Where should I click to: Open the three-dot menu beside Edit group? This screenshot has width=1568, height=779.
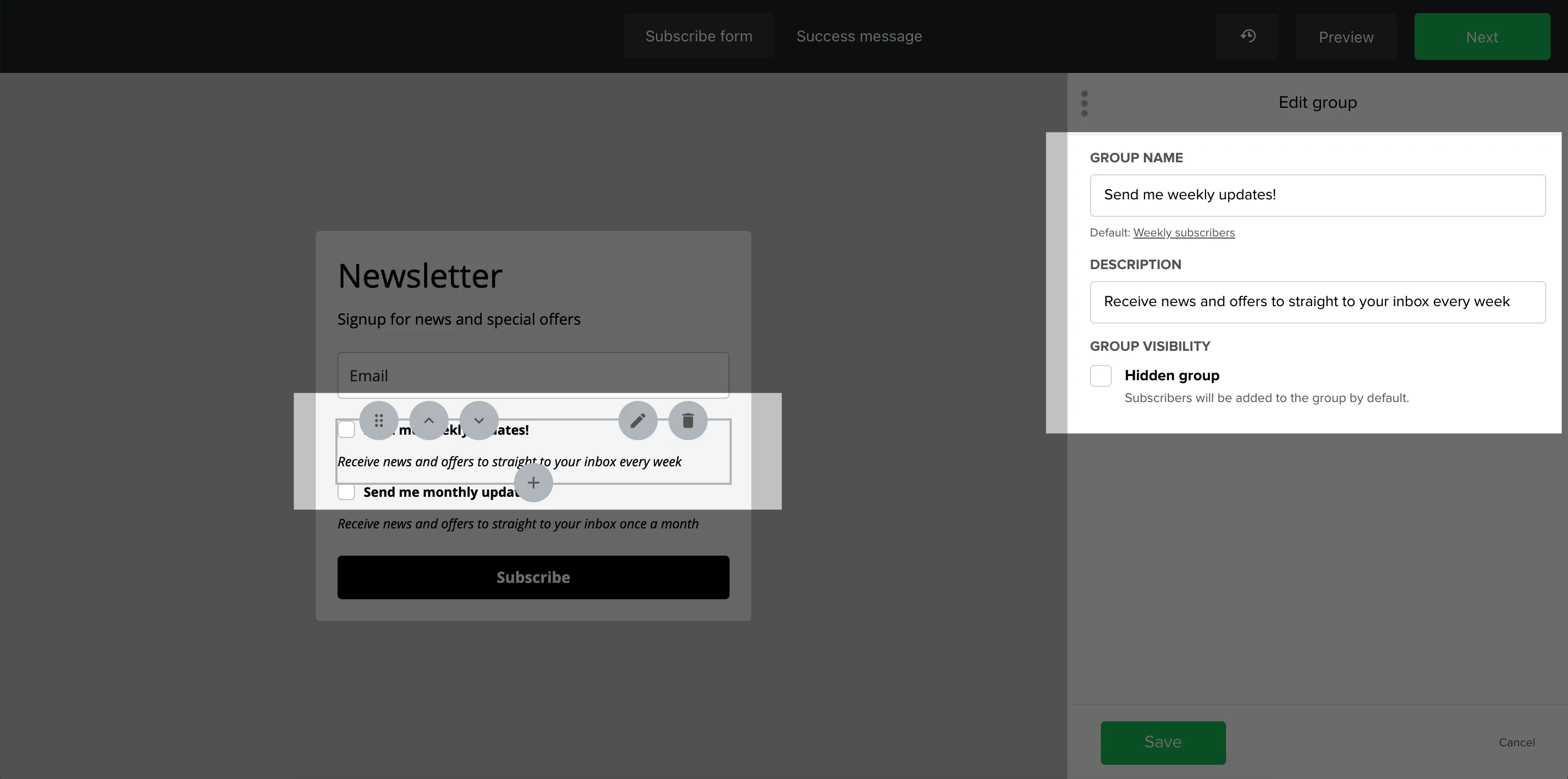(x=1084, y=103)
